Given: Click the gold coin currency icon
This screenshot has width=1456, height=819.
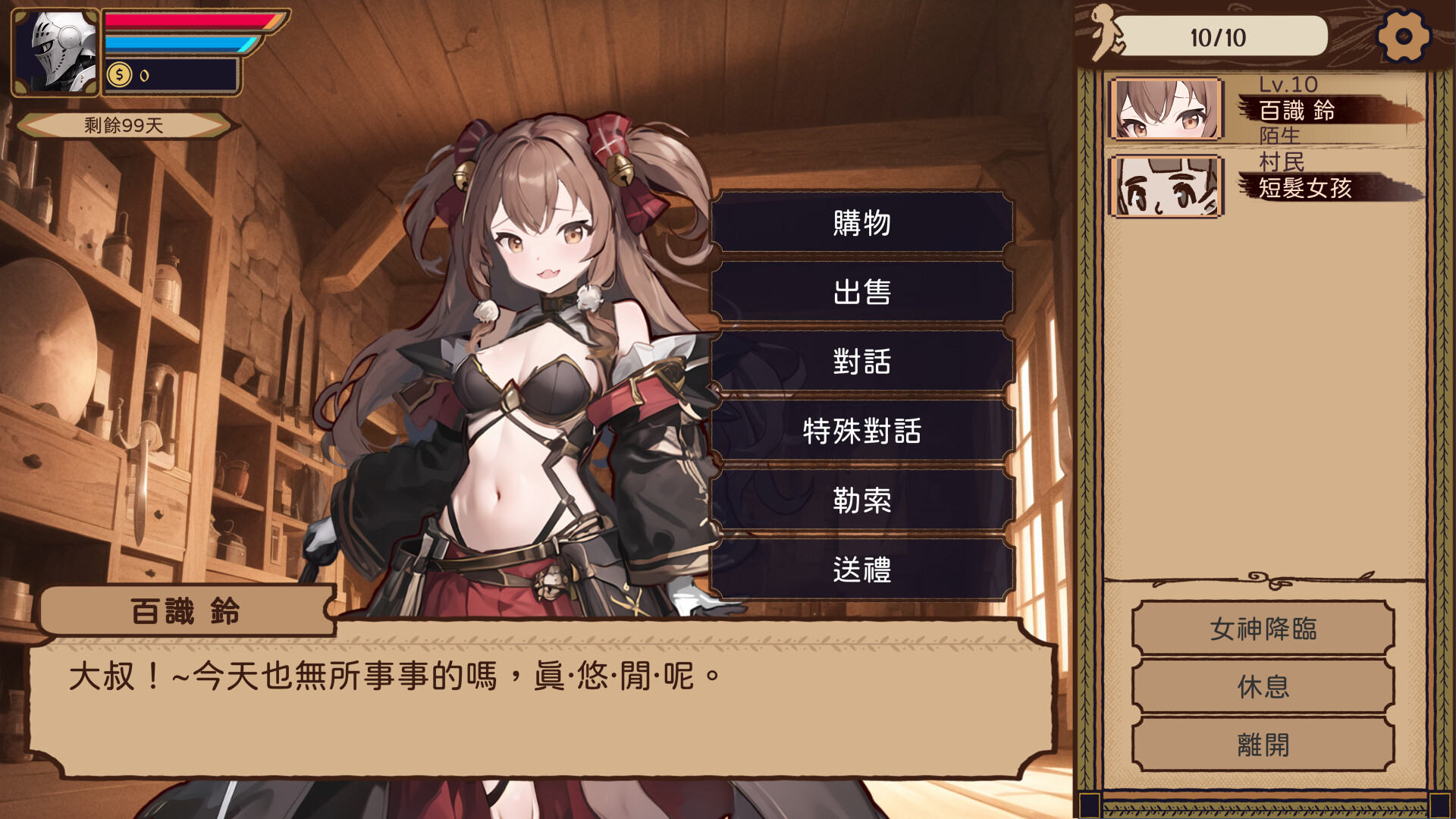Looking at the screenshot, I should [x=119, y=75].
